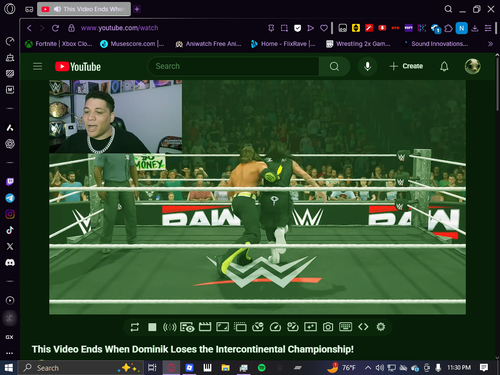Open the ad blocker shield icon
Viewport: 500px width, 375px height.
pos(297,28)
